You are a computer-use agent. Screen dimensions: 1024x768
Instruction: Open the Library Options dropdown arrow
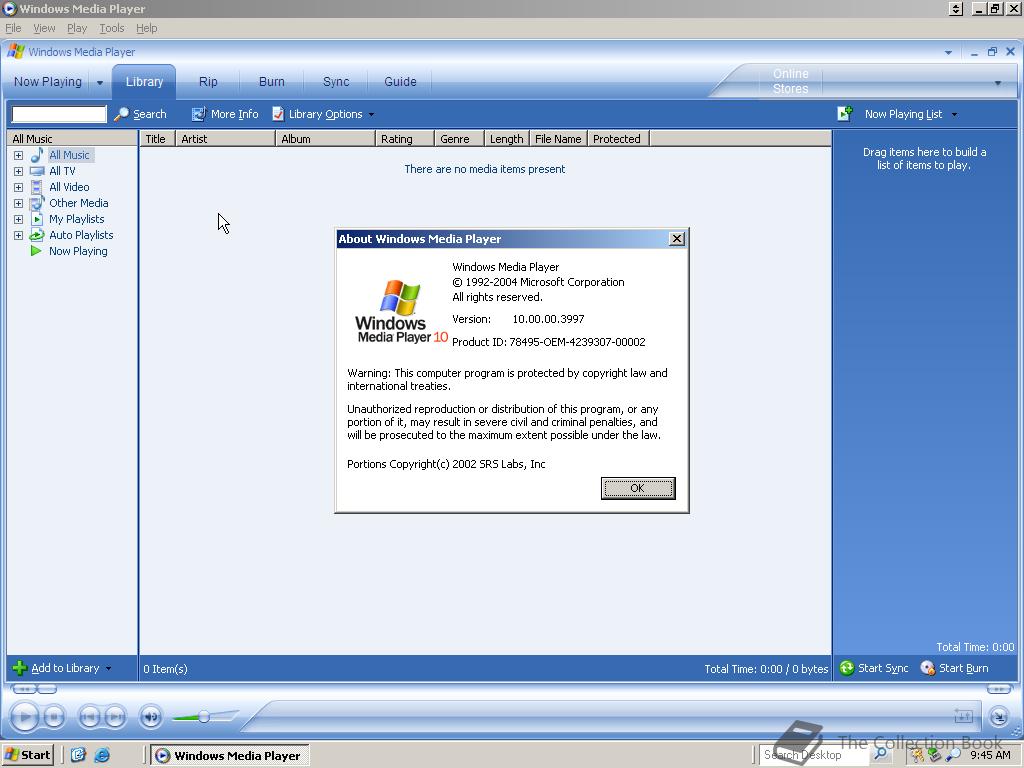371,114
